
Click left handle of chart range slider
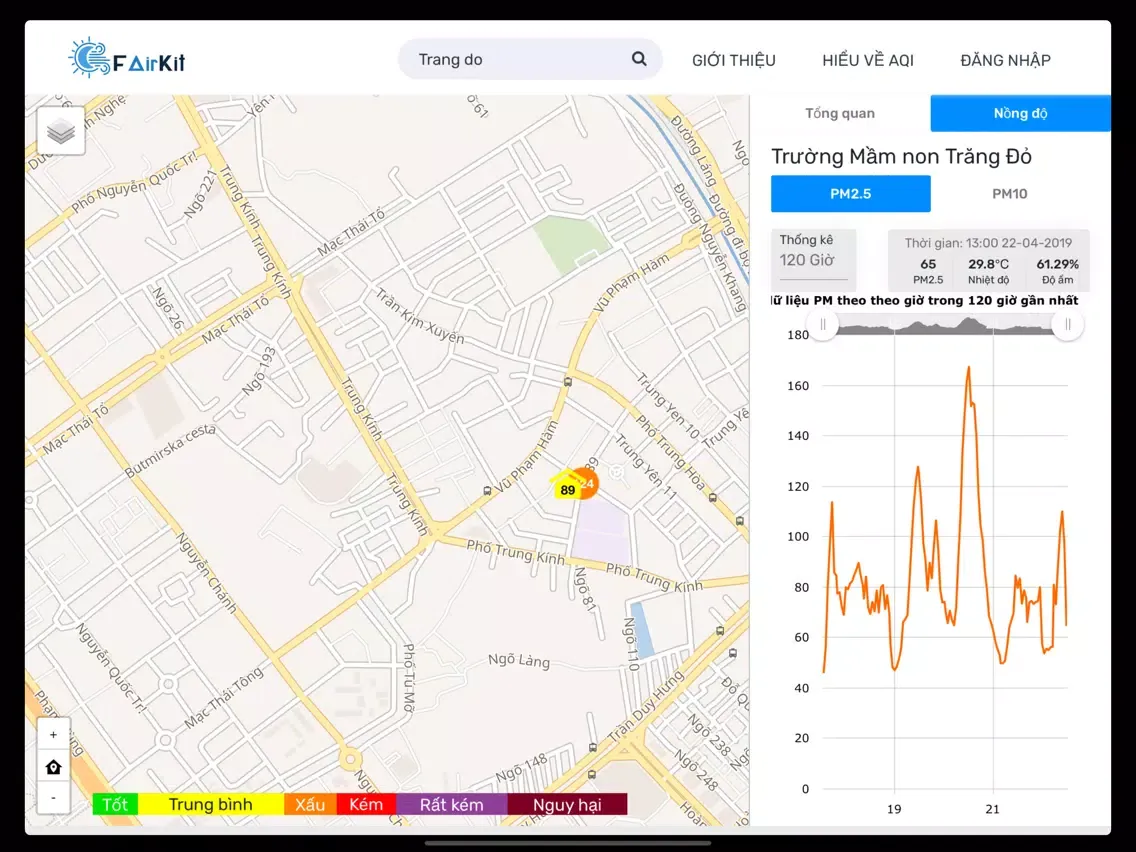click(823, 325)
